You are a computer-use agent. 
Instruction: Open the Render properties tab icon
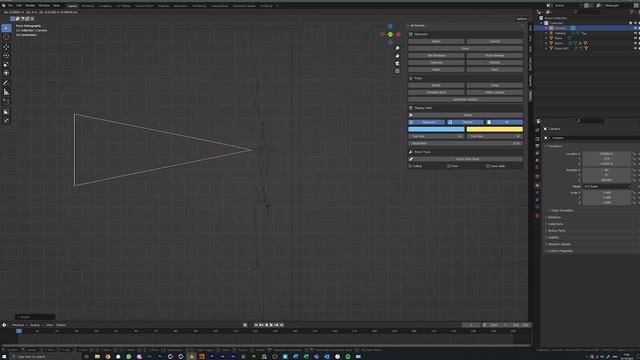point(538,139)
